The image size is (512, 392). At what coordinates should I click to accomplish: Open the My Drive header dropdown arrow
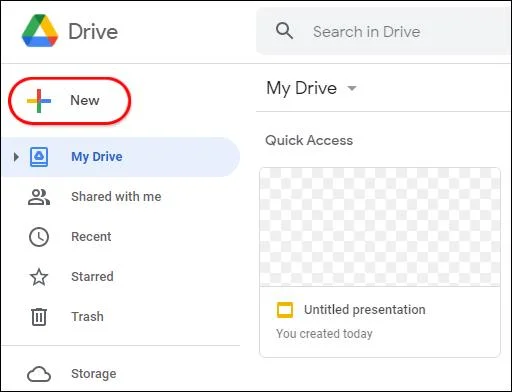(352, 88)
